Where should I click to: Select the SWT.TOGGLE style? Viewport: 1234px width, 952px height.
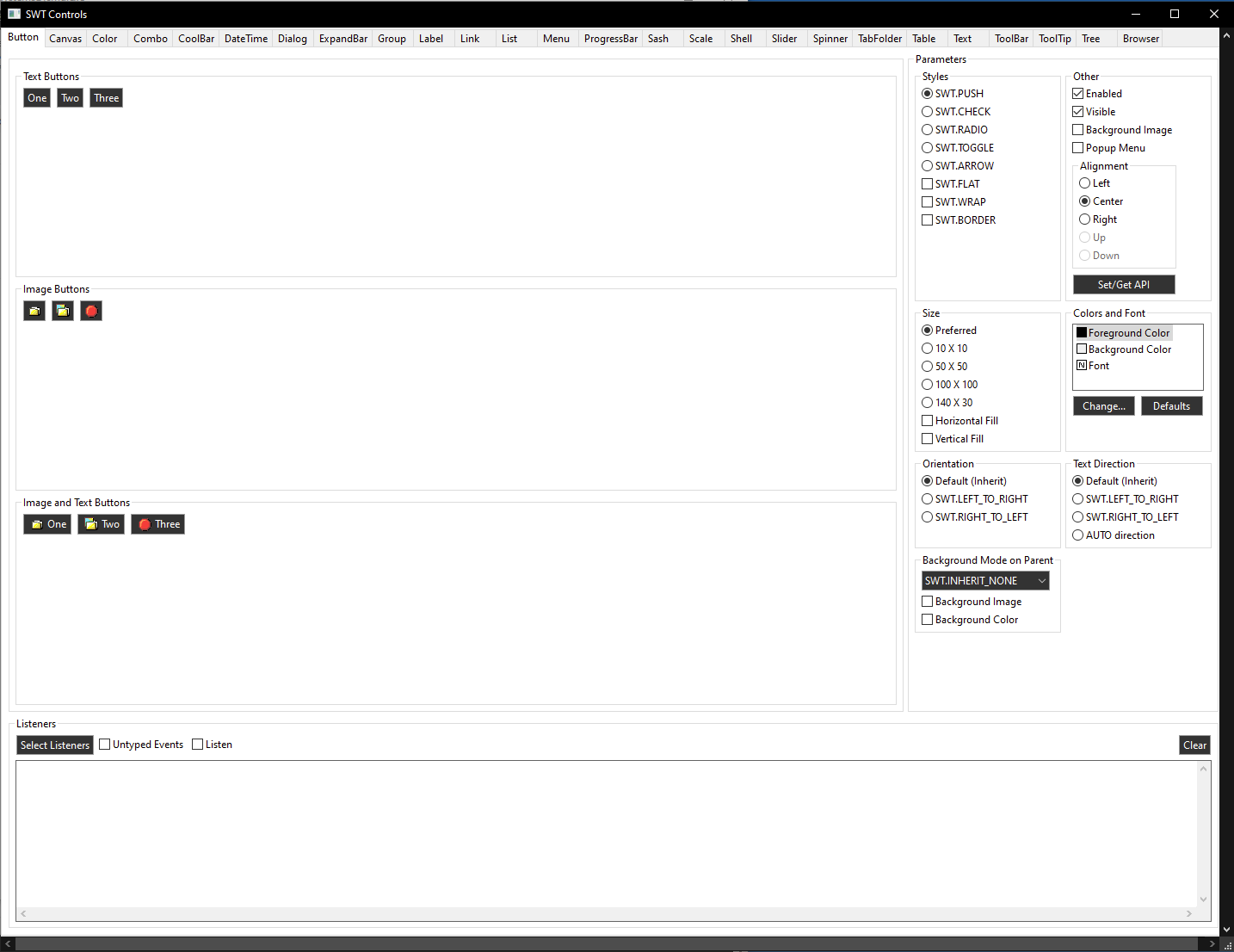coord(958,148)
